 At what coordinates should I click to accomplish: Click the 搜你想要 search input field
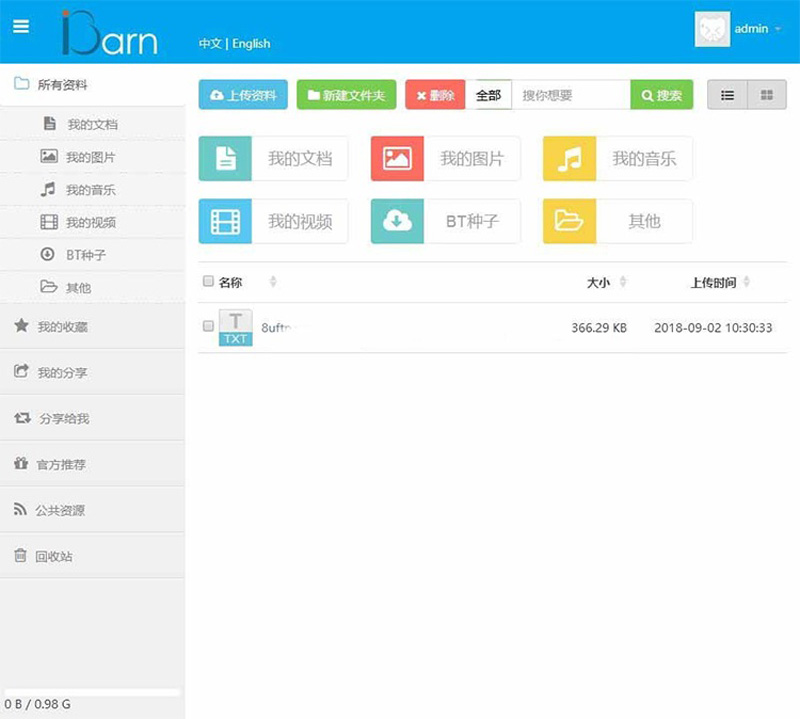570,95
